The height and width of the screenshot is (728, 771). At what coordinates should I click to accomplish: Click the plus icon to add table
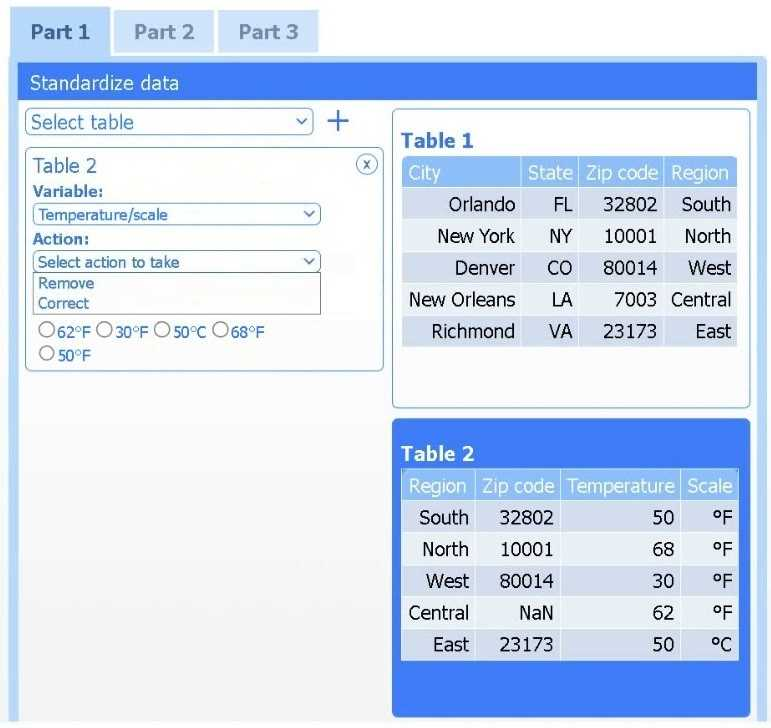(338, 122)
